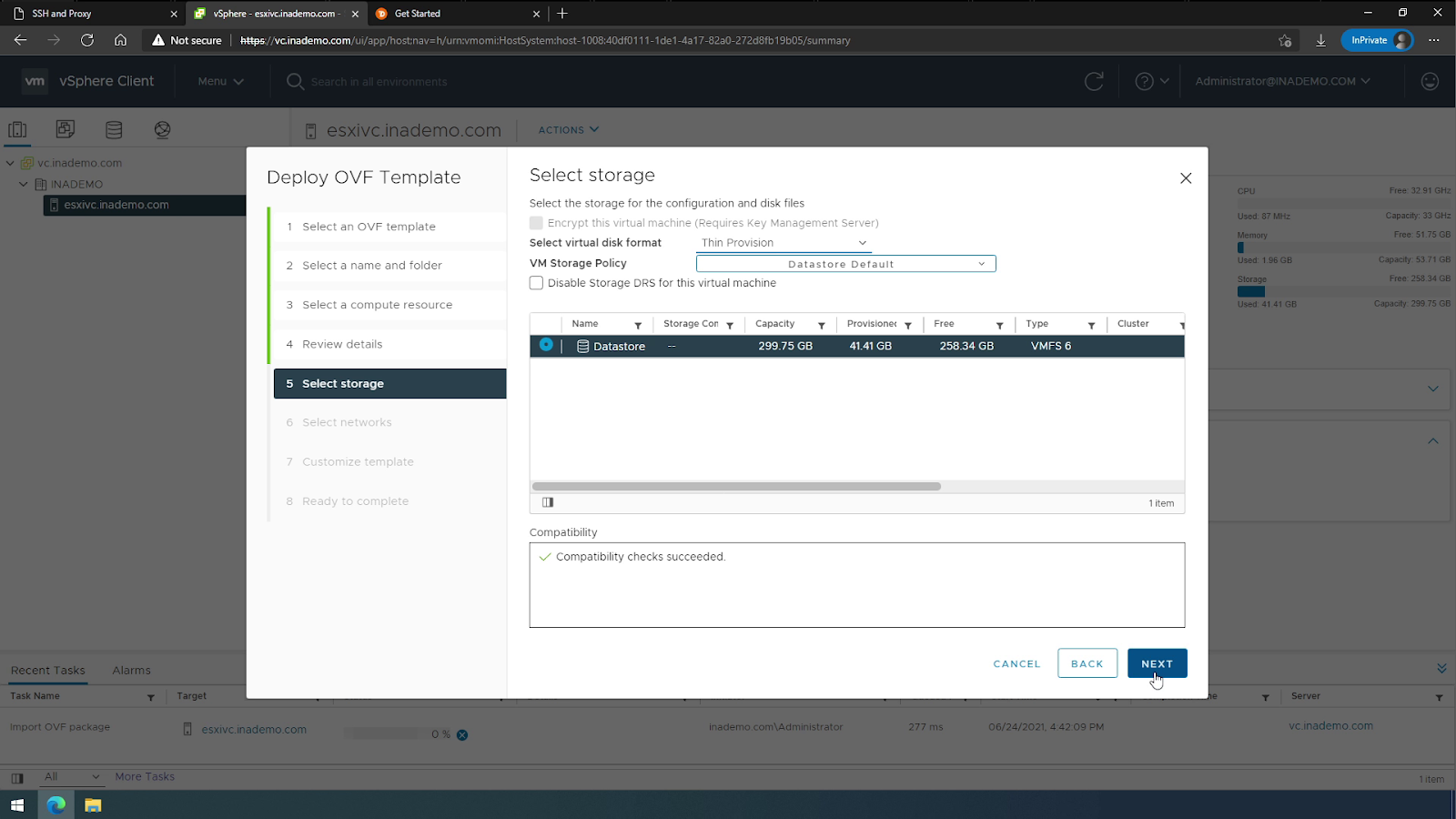Click the BACK button
The height and width of the screenshot is (819, 1456).
tap(1087, 663)
